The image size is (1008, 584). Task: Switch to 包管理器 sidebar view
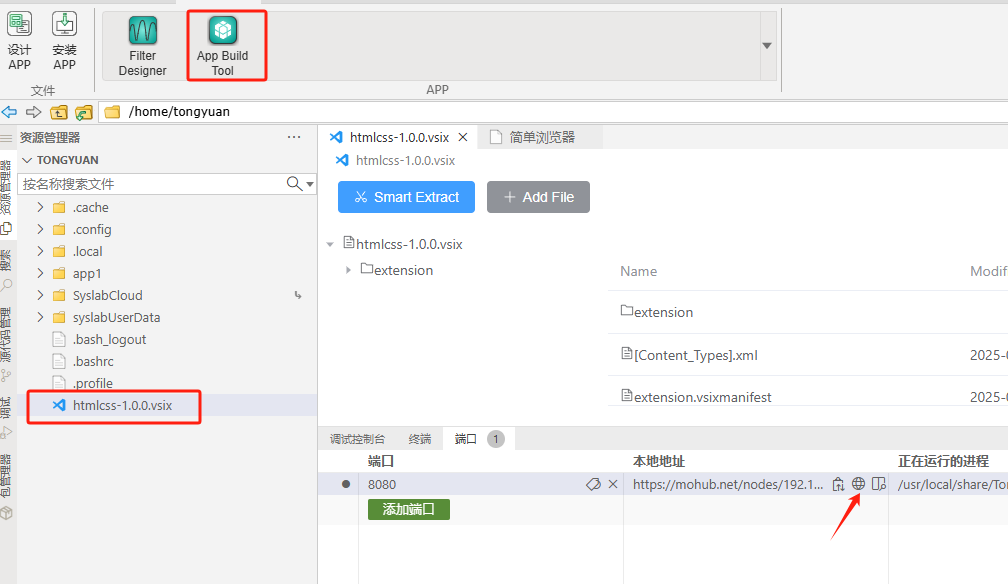(x=6, y=487)
